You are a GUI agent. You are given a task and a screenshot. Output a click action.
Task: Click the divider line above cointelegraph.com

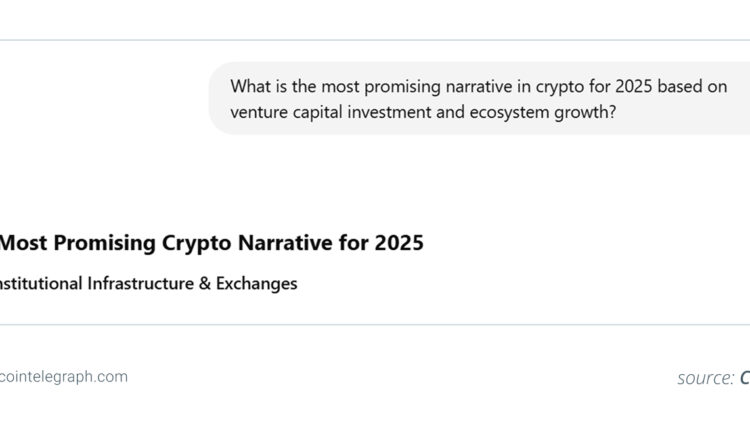tap(375, 325)
